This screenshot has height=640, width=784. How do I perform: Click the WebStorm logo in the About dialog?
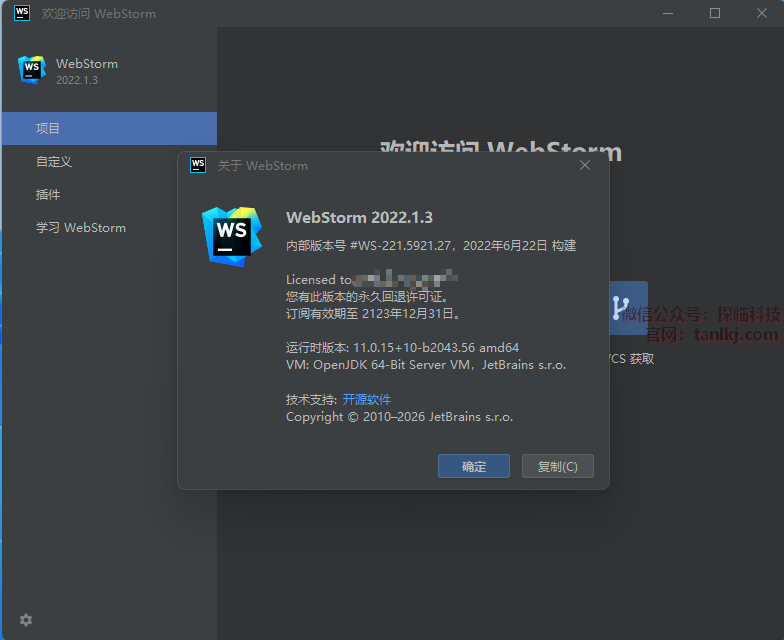click(232, 236)
